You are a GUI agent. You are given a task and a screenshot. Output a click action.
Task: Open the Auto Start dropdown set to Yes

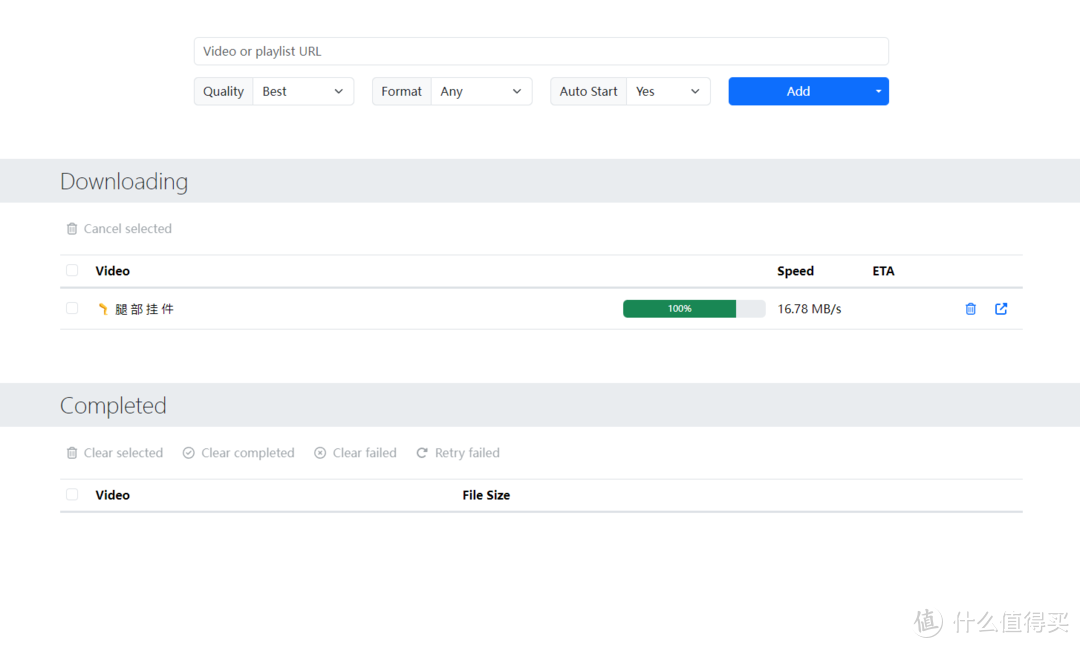[x=668, y=91]
